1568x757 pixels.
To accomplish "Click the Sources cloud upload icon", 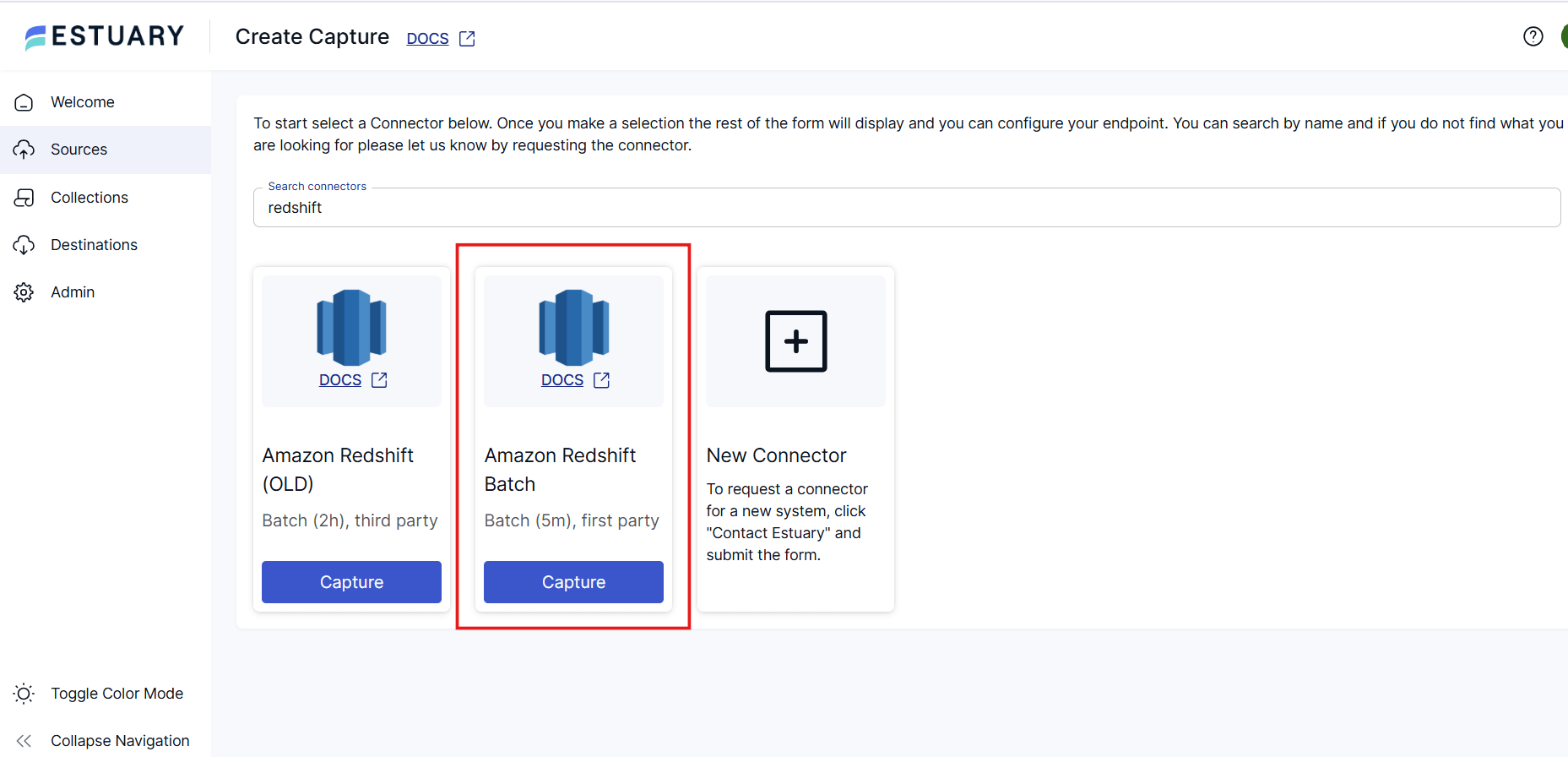I will [x=24, y=150].
